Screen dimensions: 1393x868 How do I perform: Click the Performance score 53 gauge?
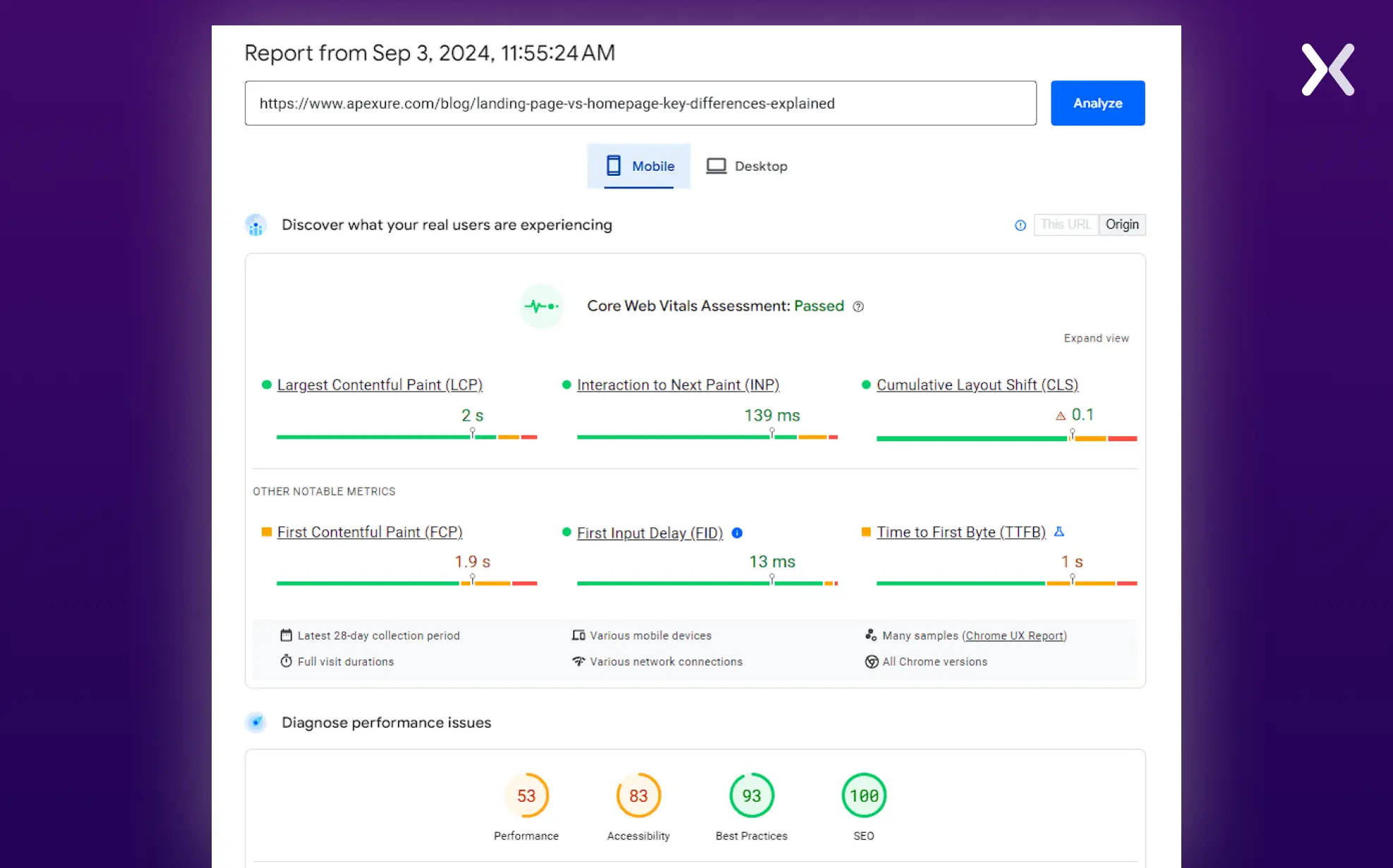[526, 795]
